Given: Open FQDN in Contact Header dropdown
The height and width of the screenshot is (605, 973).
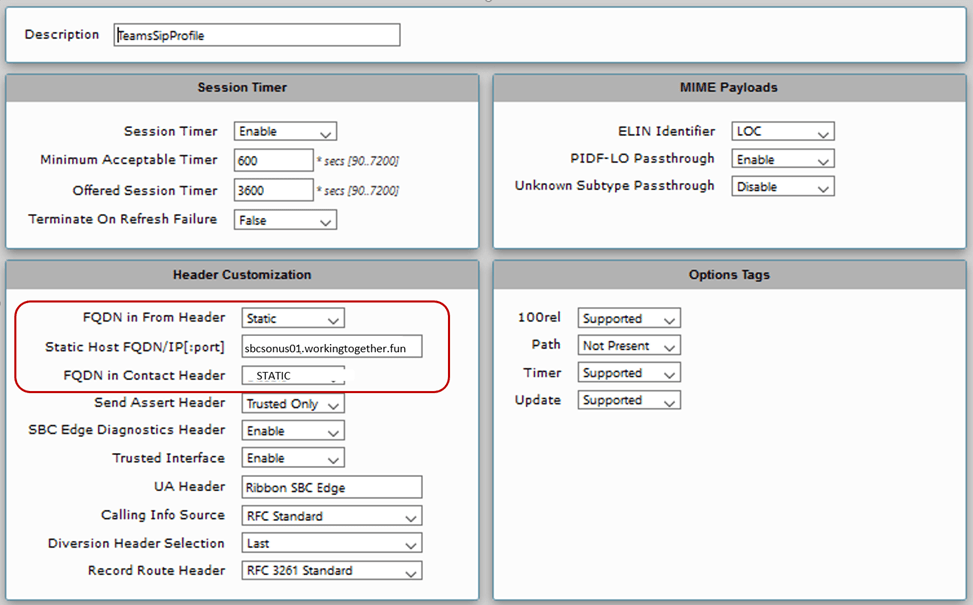Looking at the screenshot, I should click(293, 376).
